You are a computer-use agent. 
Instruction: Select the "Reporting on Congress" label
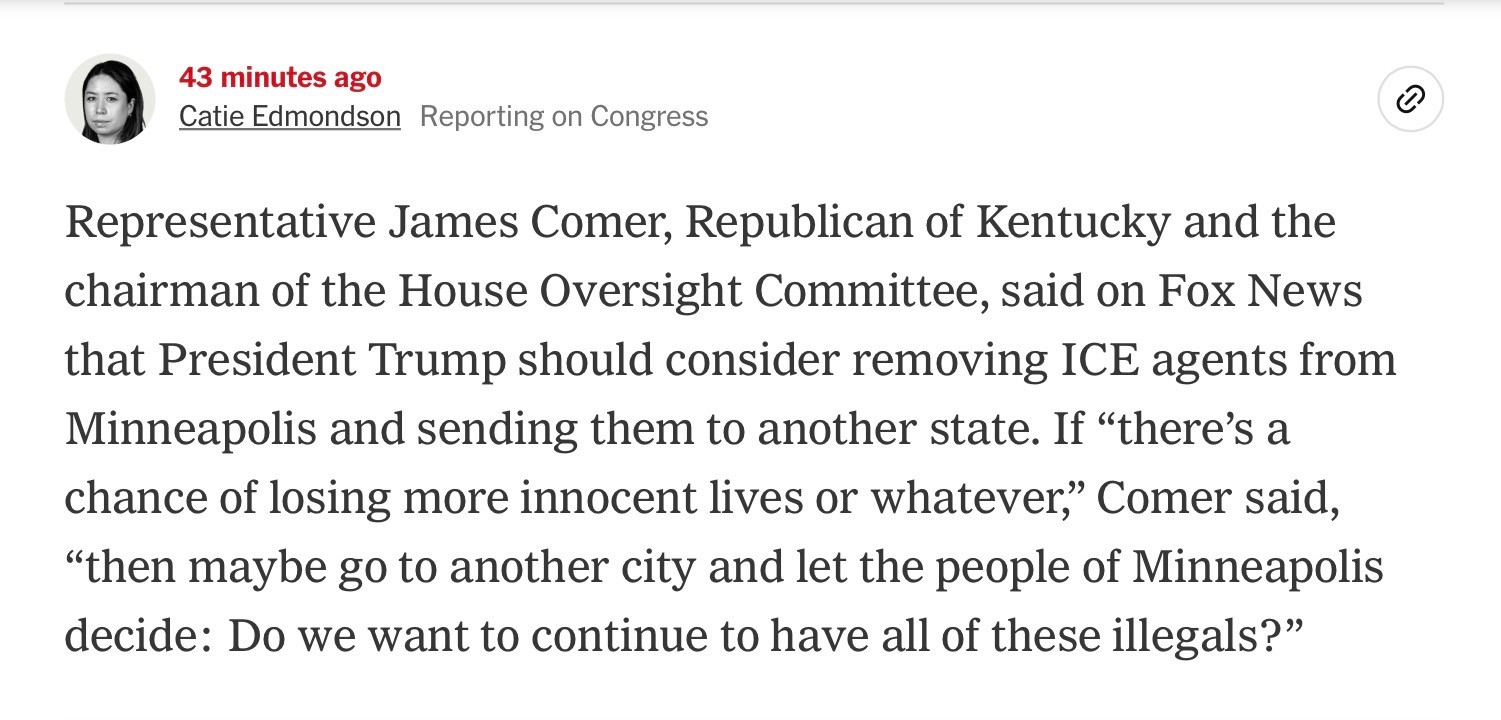(x=564, y=117)
